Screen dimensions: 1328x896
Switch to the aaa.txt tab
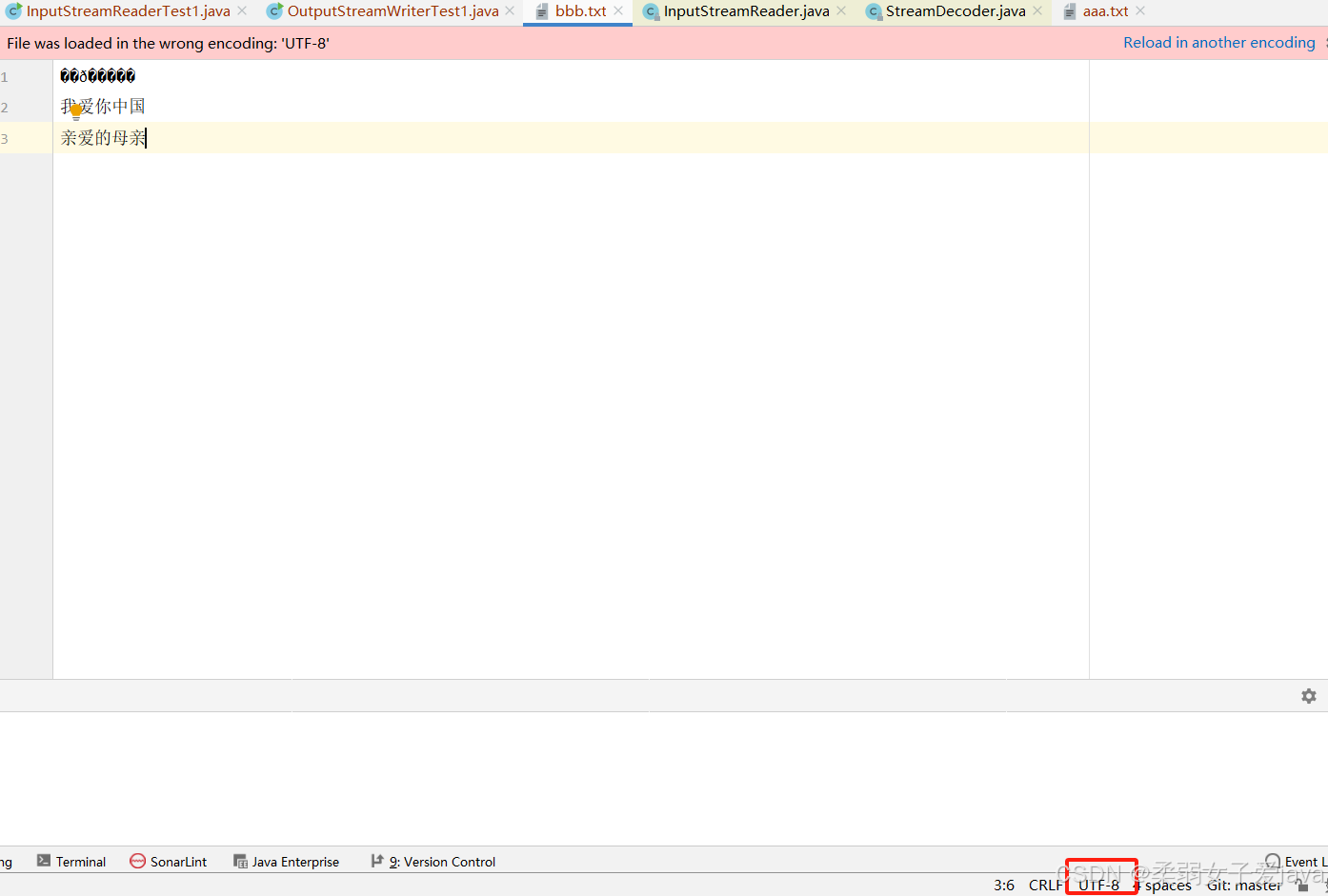[1103, 11]
